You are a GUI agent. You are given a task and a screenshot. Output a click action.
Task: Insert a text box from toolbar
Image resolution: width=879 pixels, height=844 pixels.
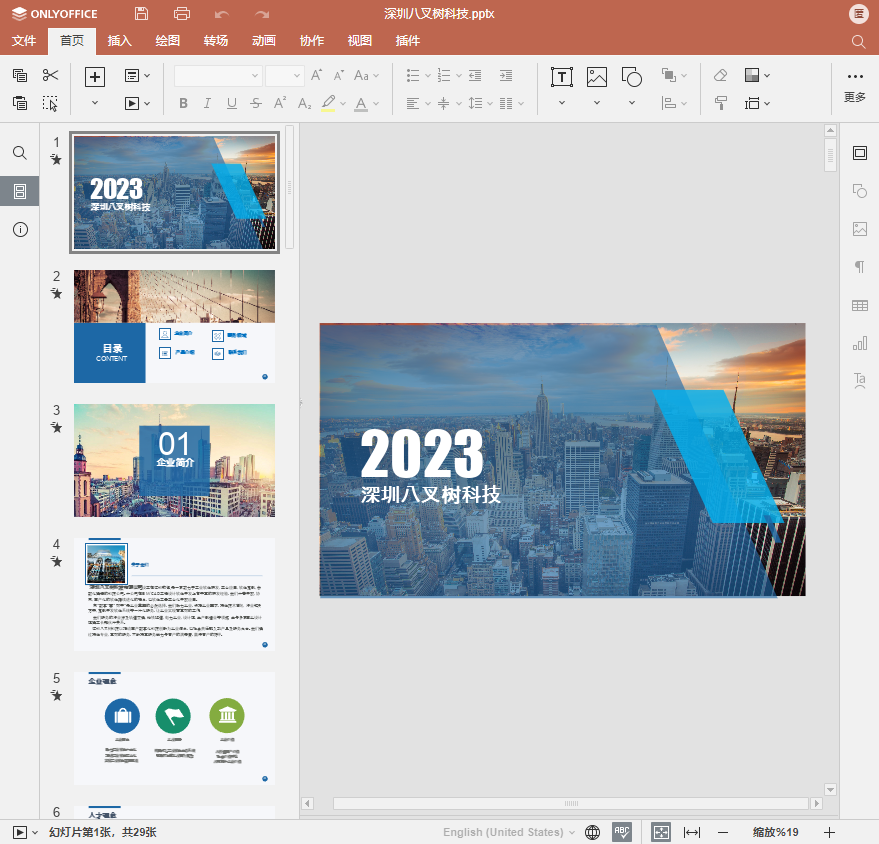coord(562,77)
